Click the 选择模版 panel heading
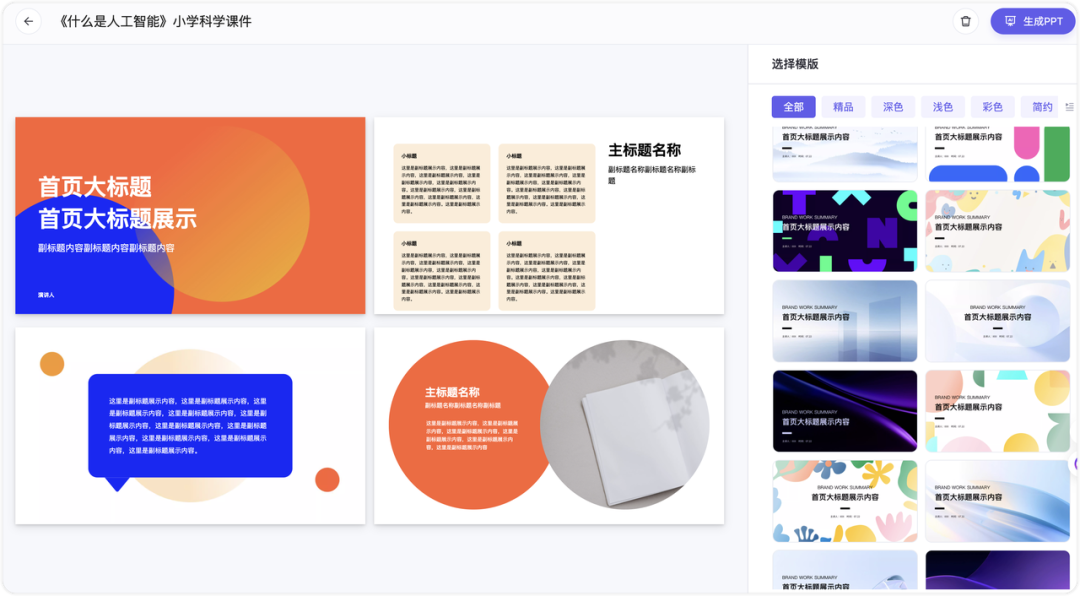 795,64
